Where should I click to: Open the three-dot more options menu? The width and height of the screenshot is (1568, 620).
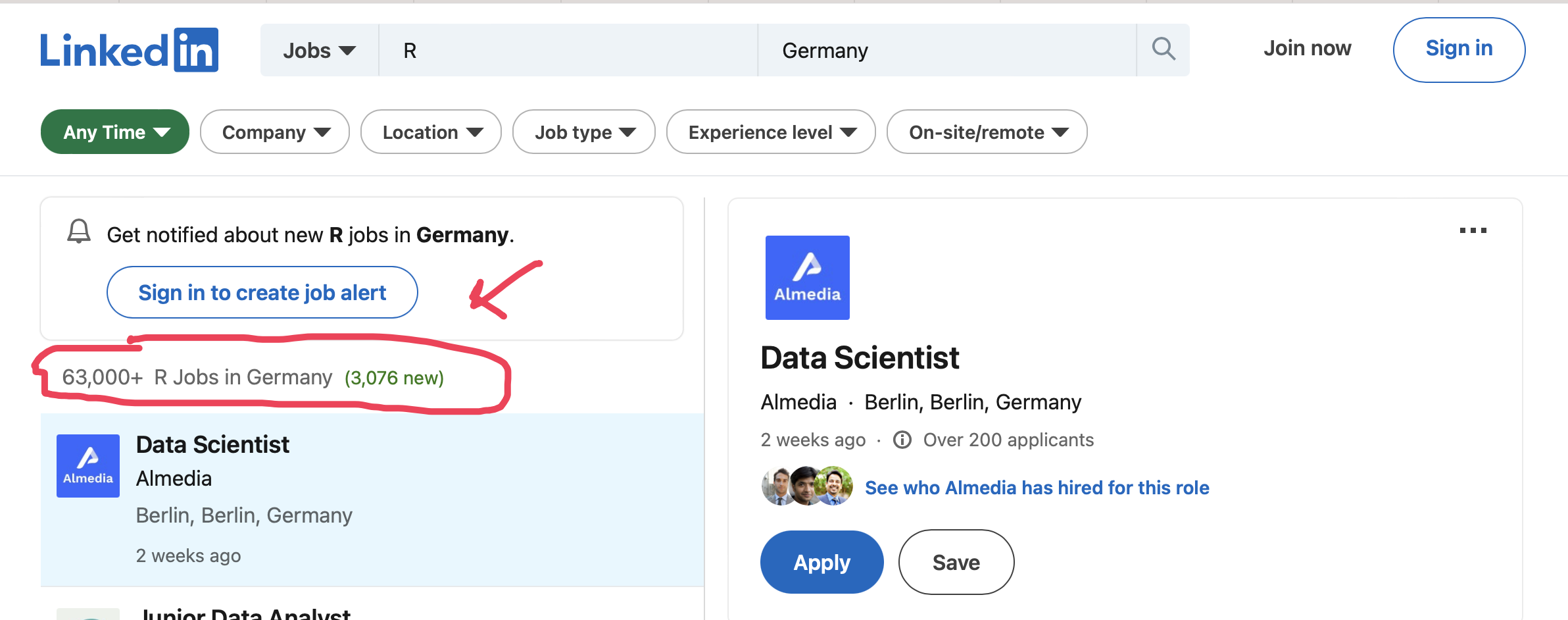[x=1473, y=230]
